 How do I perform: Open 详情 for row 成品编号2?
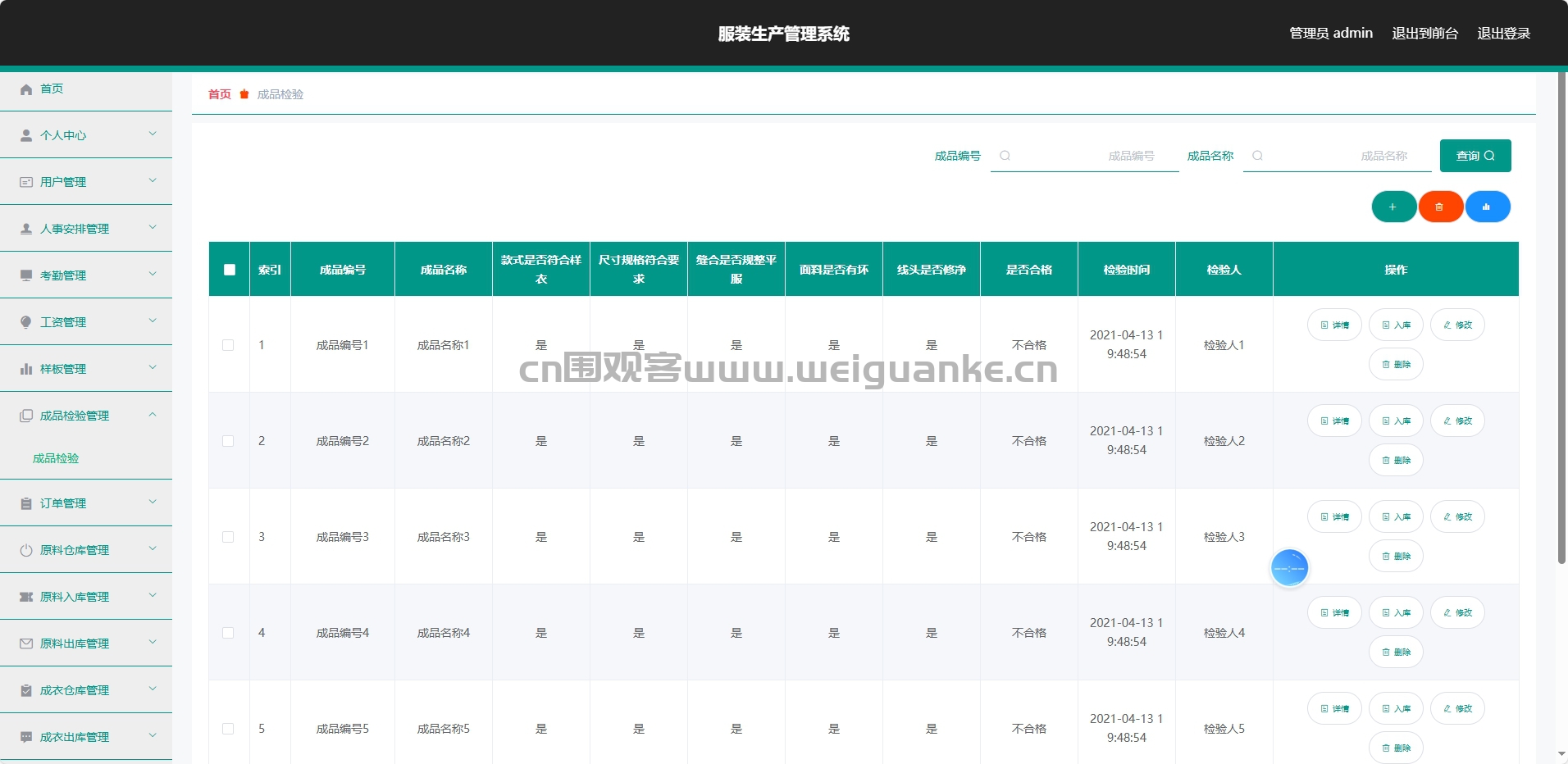point(1334,421)
